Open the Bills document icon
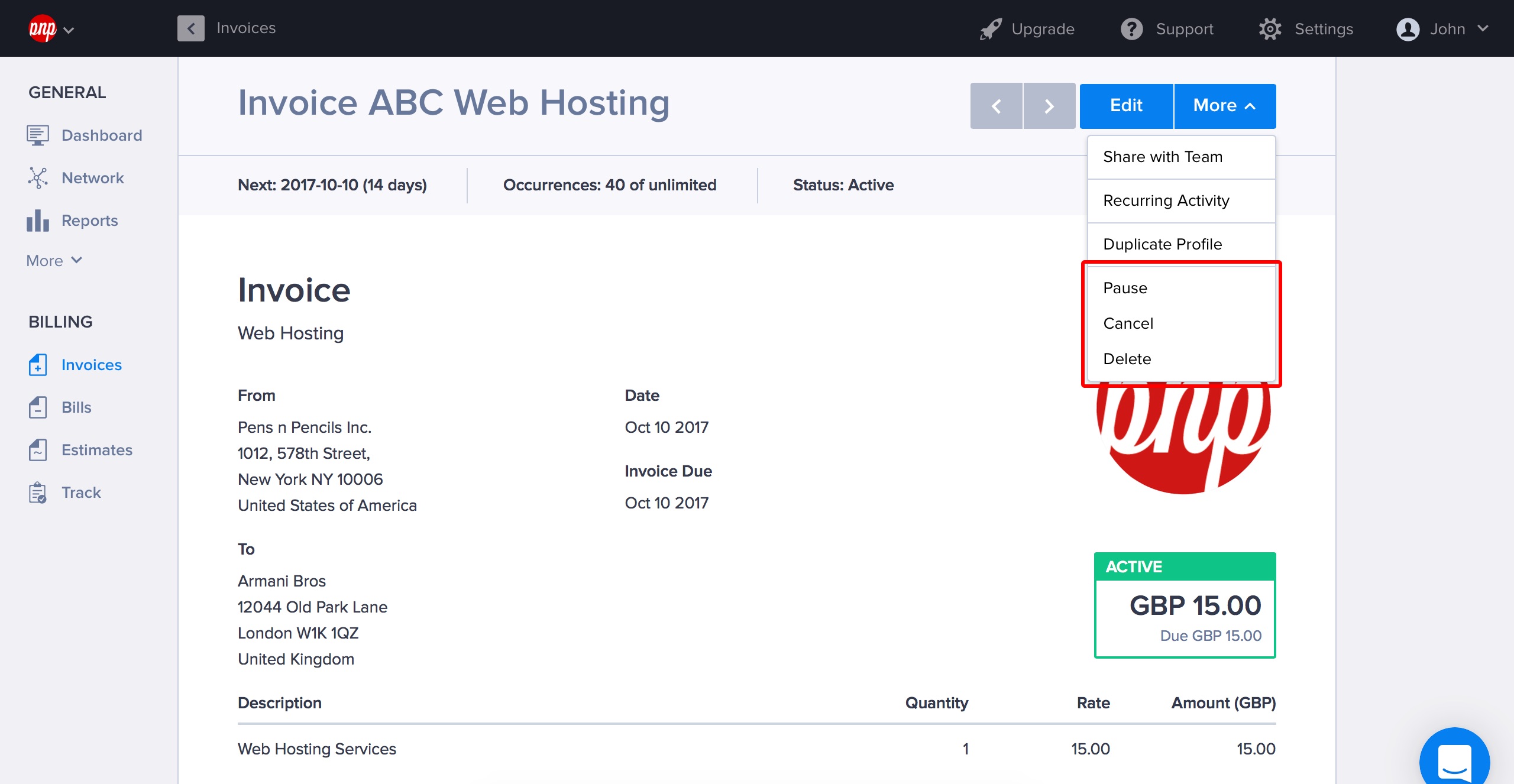 point(37,407)
